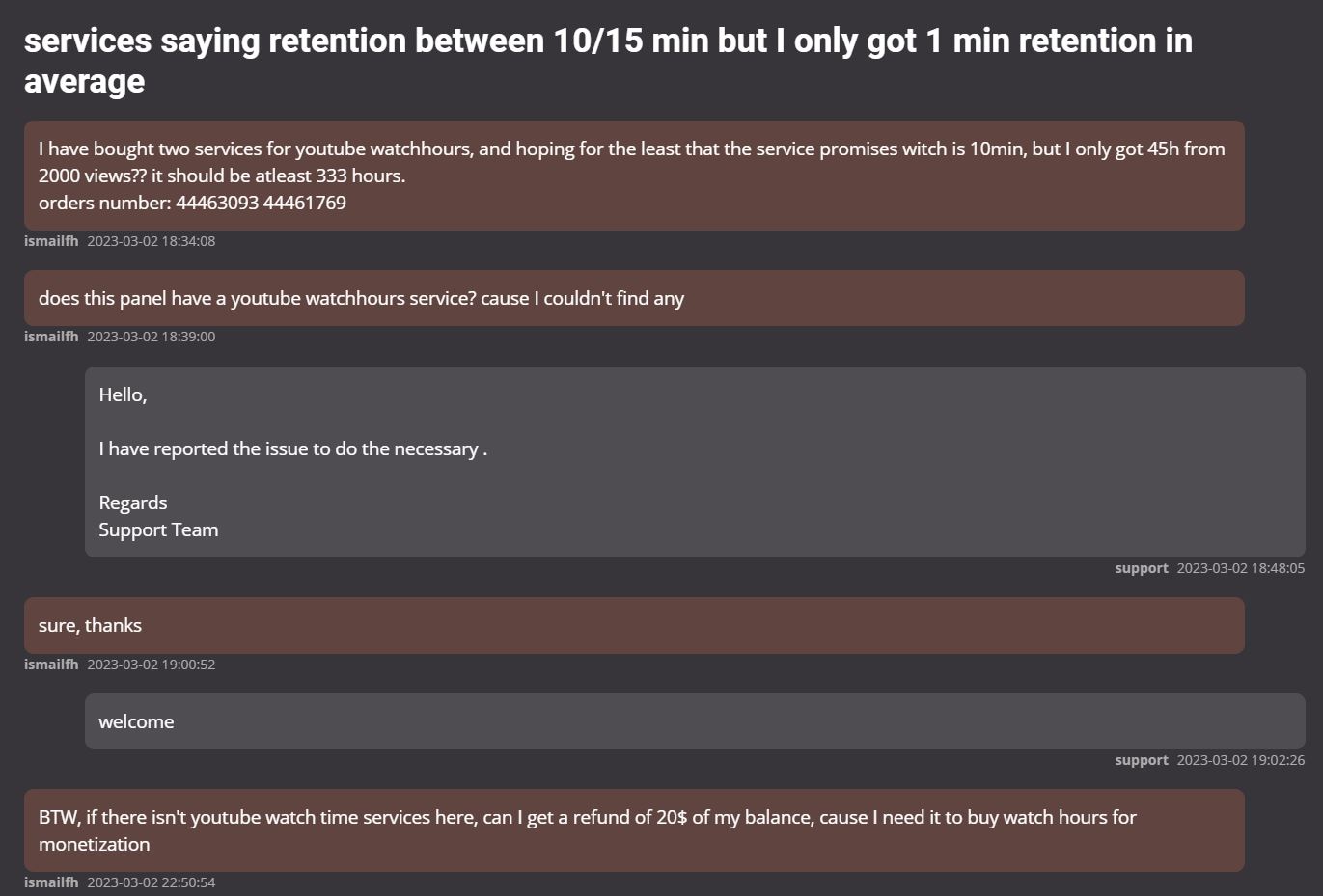Select message requesting 20$ balance refund

pos(634,830)
